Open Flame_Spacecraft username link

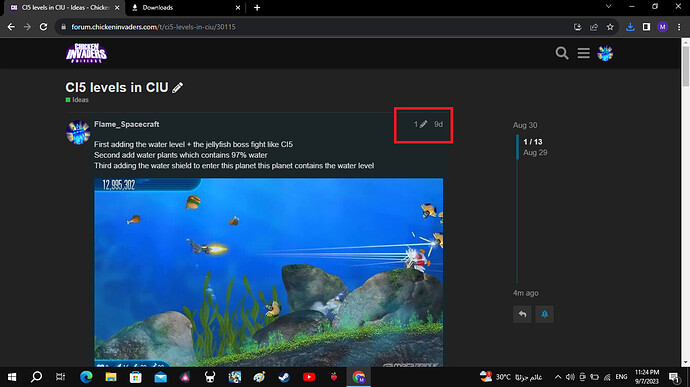click(x=127, y=124)
